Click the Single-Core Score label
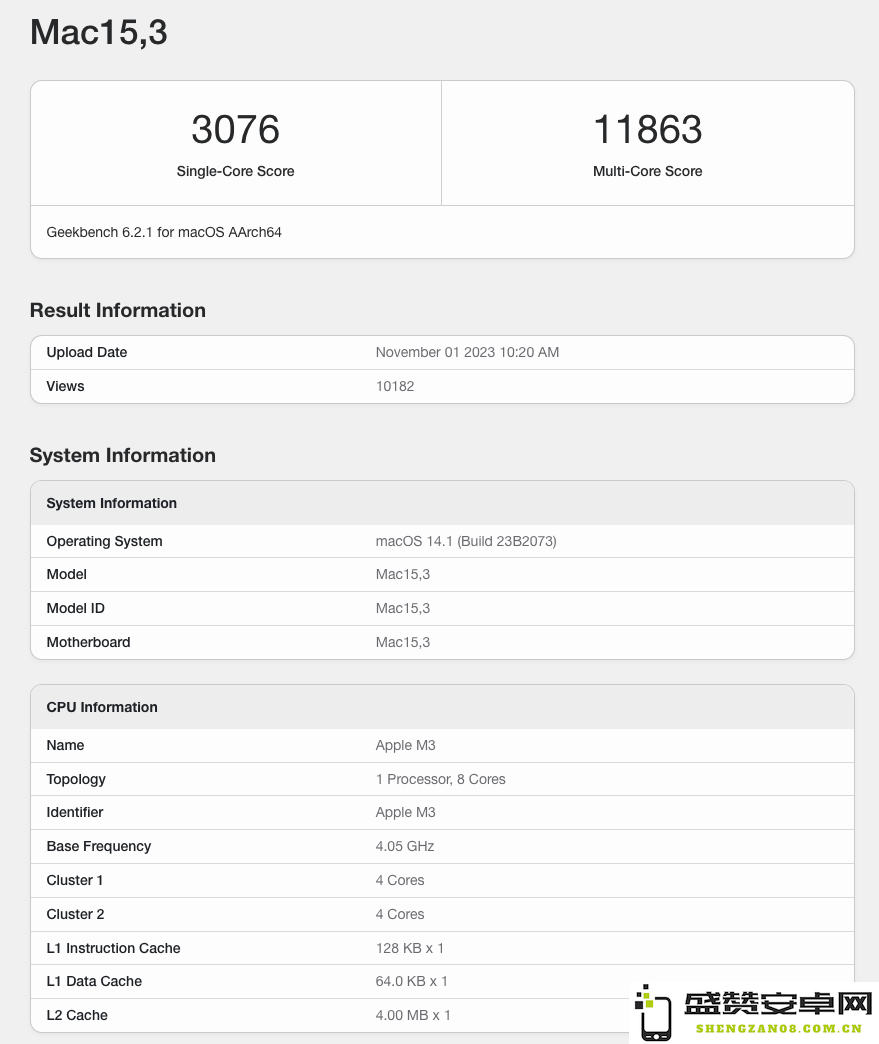Screen dimensions: 879x1044 pos(236,171)
